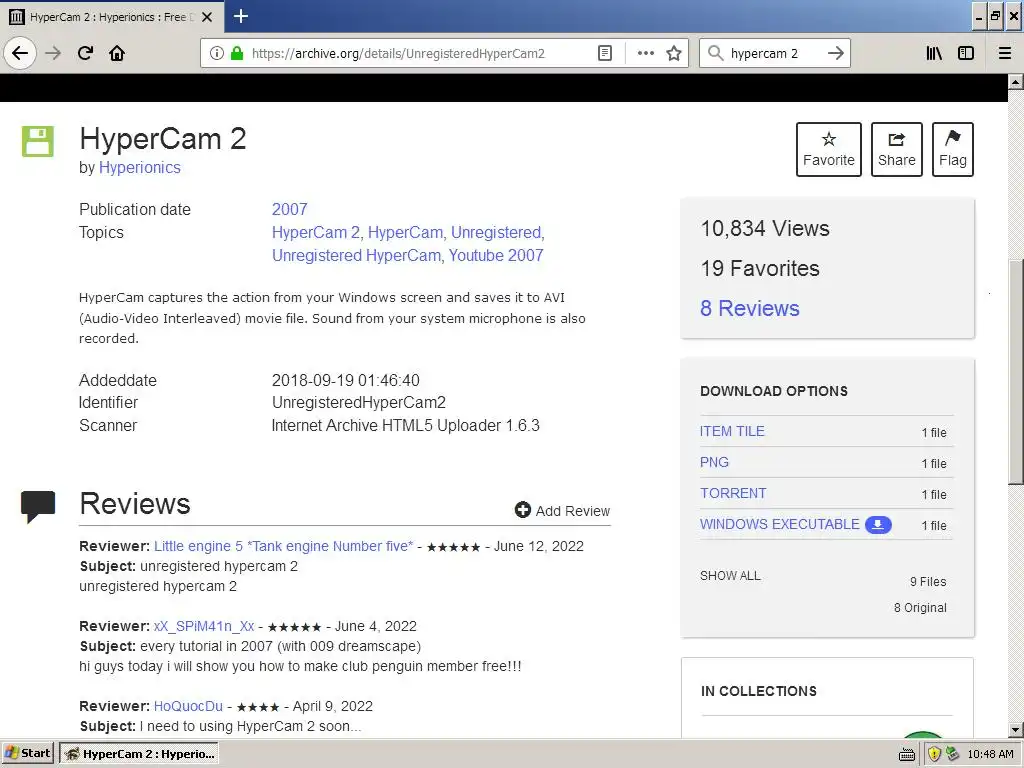Click the network tray icon
The width and height of the screenshot is (1024, 768).
(952, 754)
